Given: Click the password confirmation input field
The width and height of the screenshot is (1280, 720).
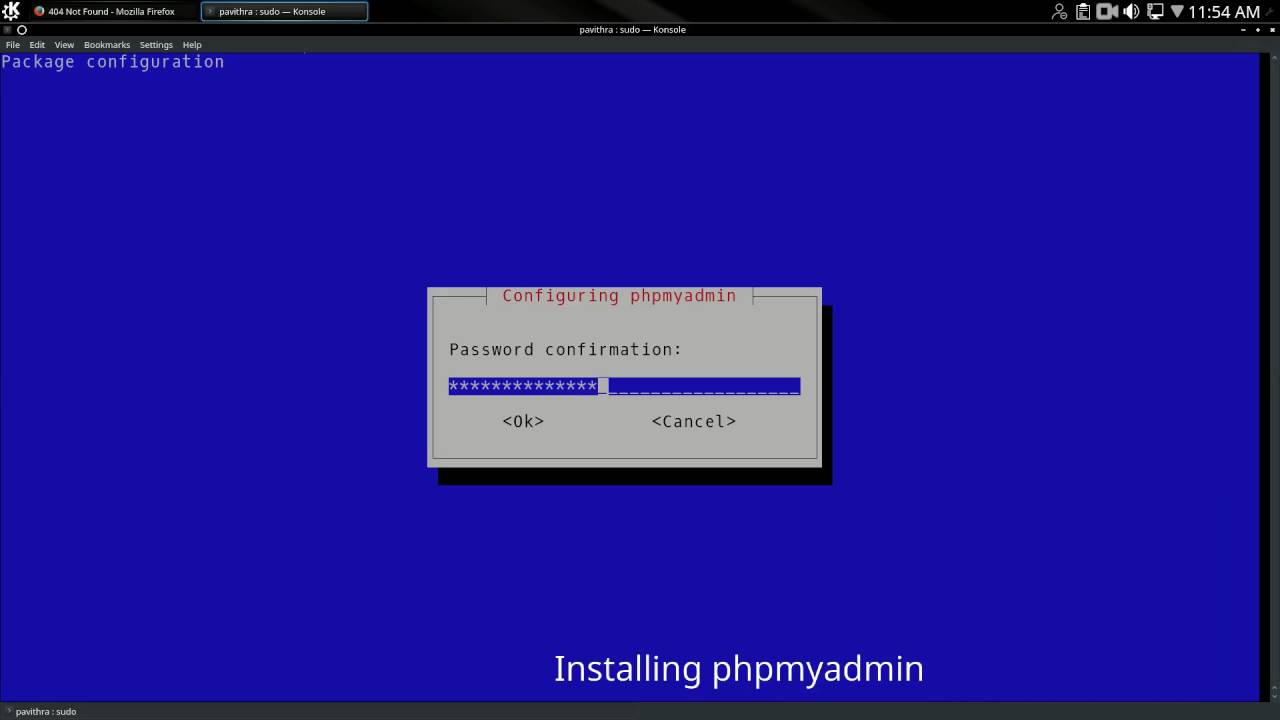Looking at the screenshot, I should [x=624, y=386].
